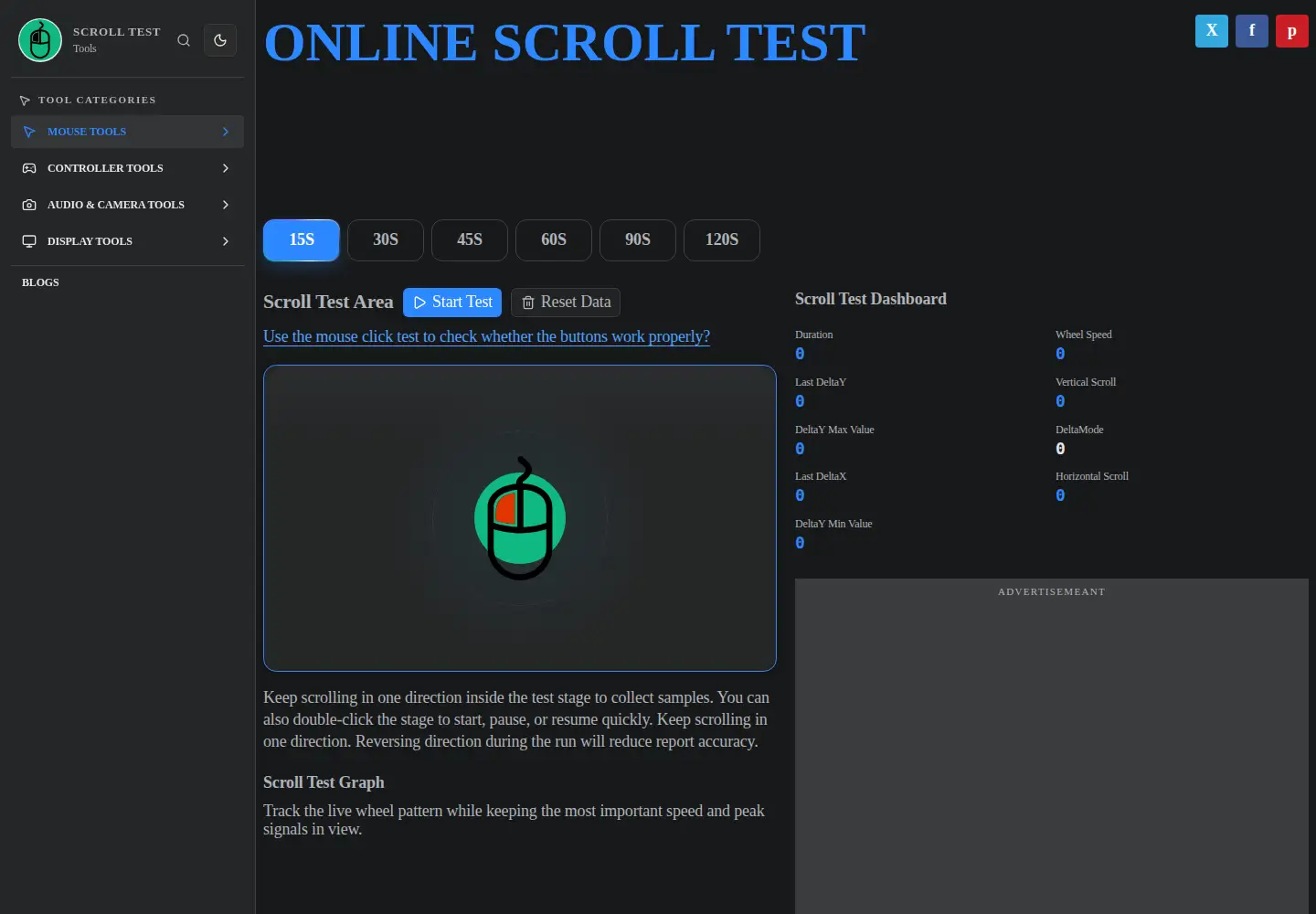Select the 45S duration
1316x914 pixels.
point(470,240)
